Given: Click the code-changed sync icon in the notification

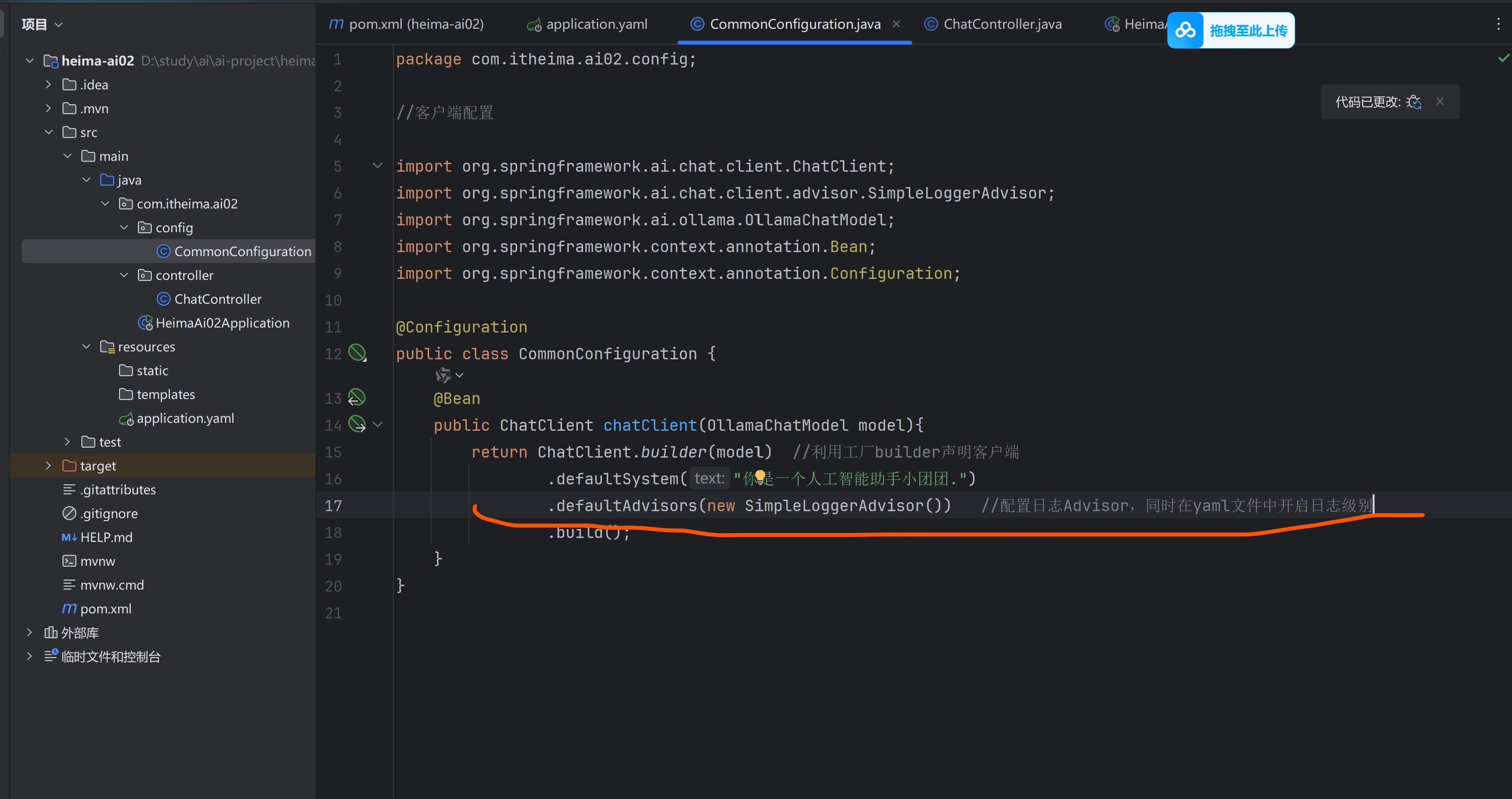Looking at the screenshot, I should (1414, 102).
